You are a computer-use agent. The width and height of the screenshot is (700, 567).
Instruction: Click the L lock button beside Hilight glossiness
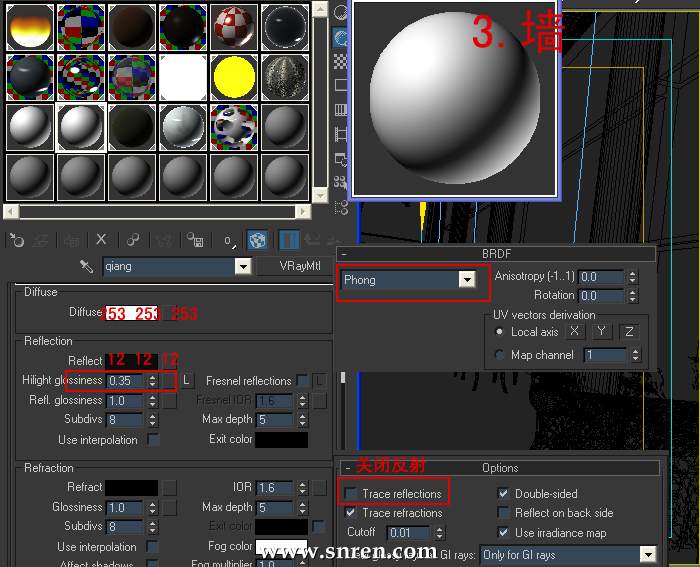pos(186,381)
